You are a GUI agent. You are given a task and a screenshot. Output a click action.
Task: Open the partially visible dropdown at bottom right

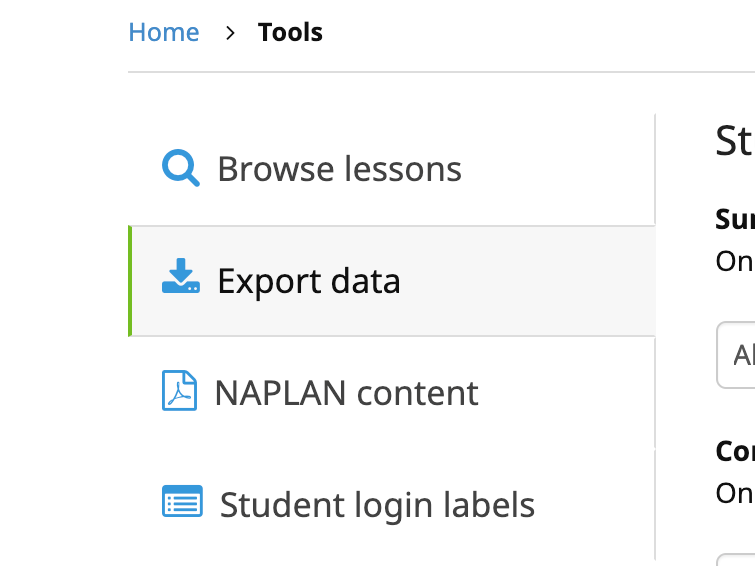[x=738, y=558]
